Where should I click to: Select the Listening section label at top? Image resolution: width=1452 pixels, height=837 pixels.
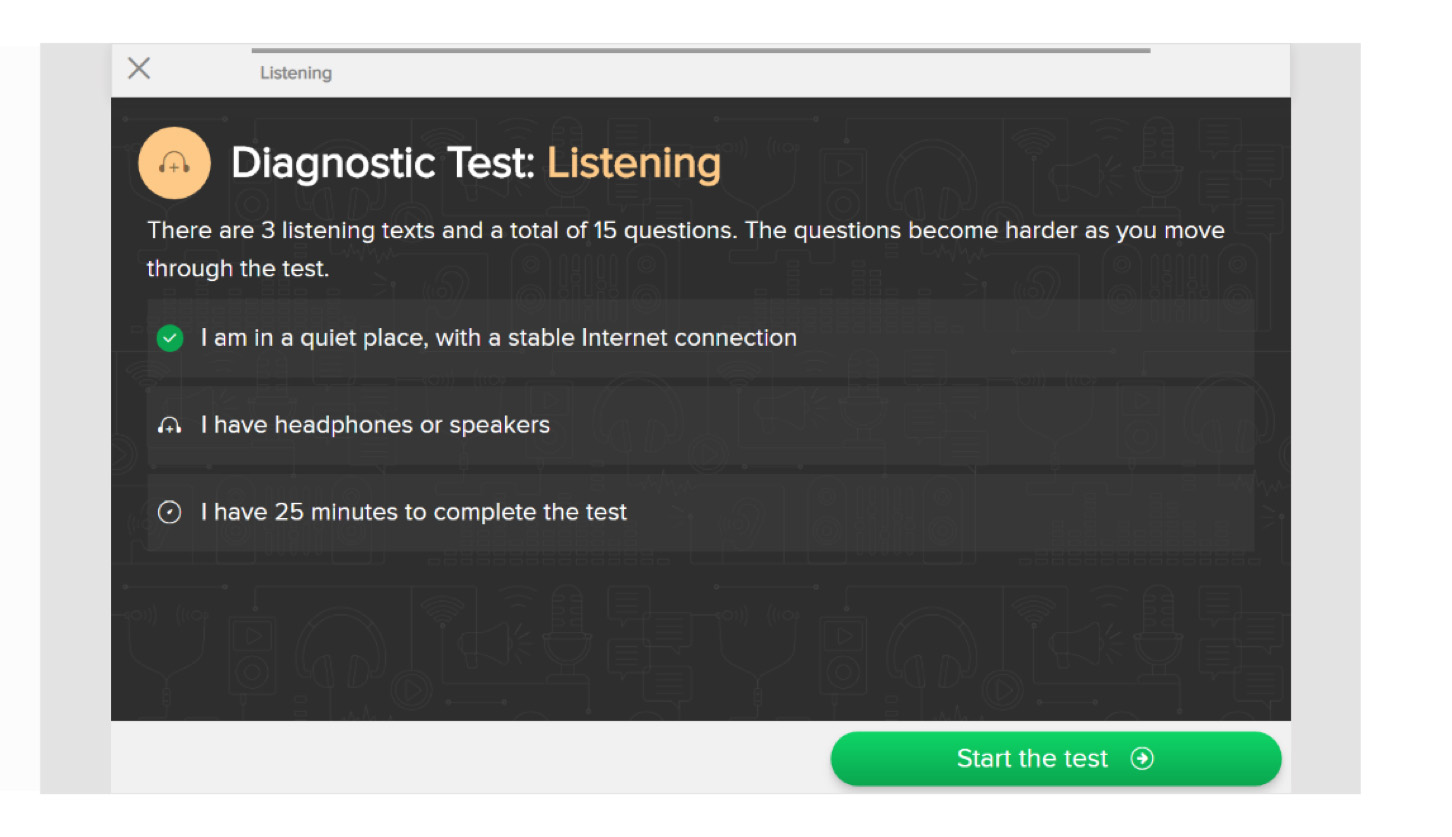[x=296, y=73]
